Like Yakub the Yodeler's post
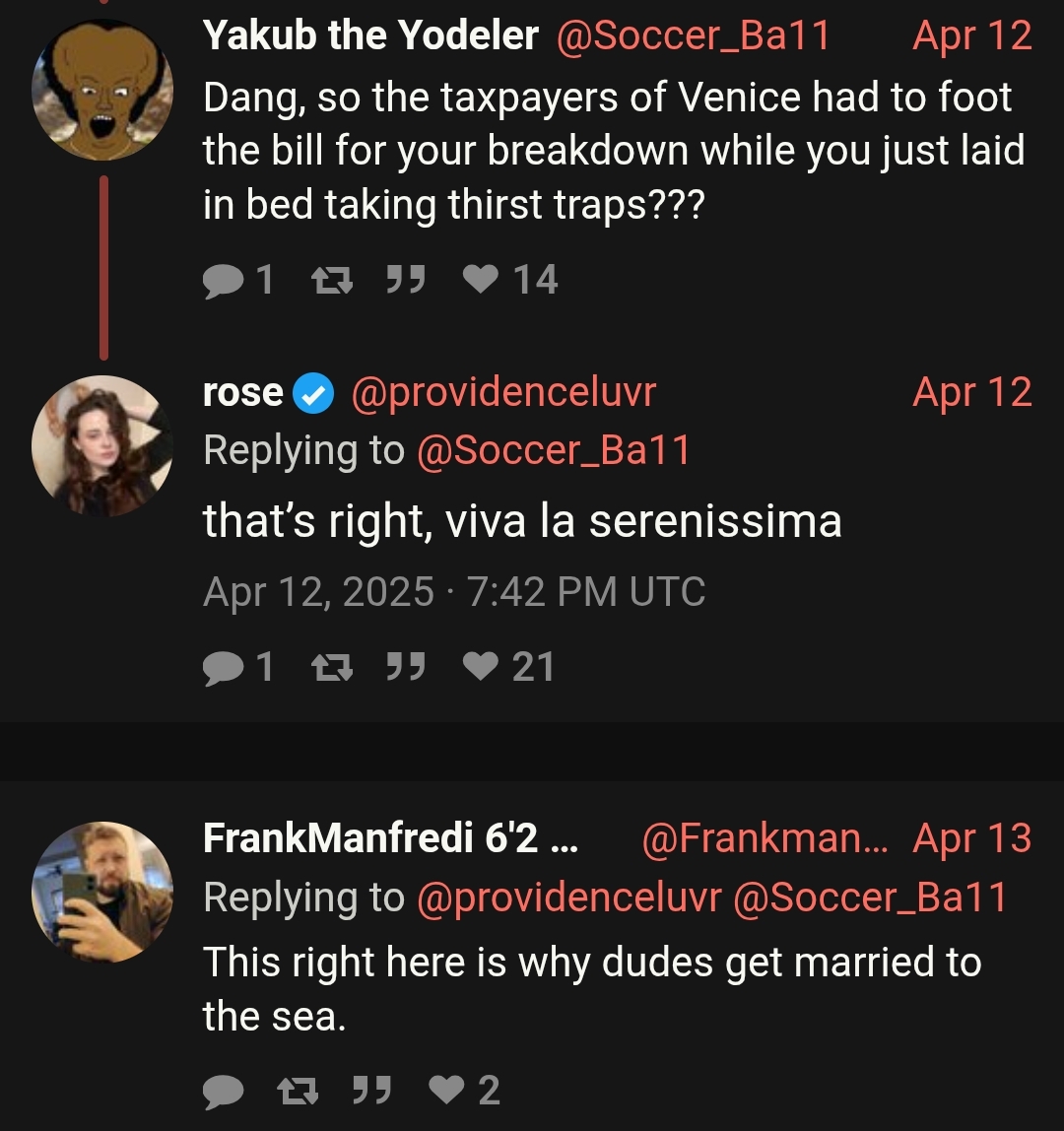1064x1131 pixels. [483, 281]
